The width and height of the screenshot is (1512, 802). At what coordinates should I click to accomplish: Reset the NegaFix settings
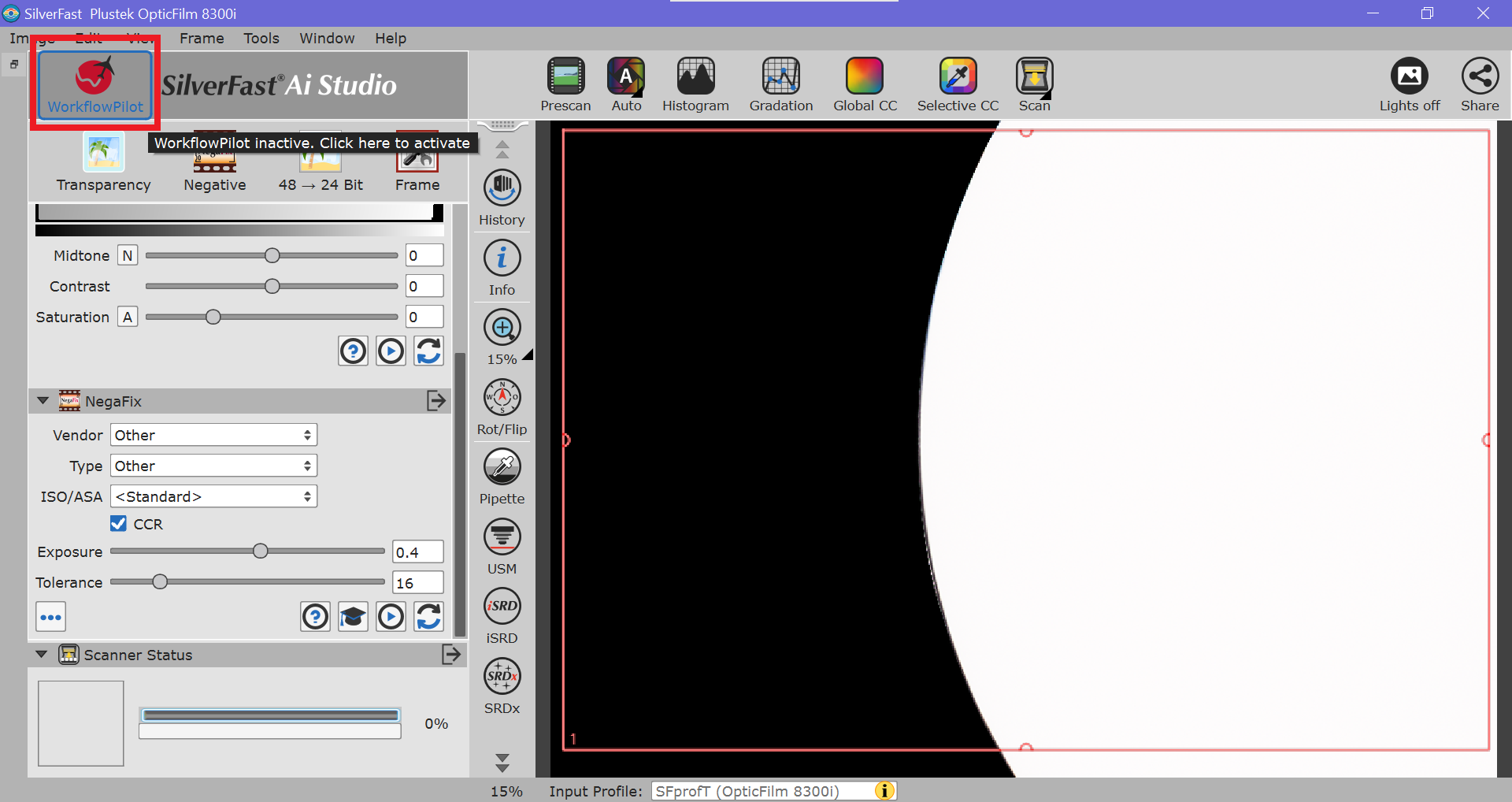(x=428, y=616)
